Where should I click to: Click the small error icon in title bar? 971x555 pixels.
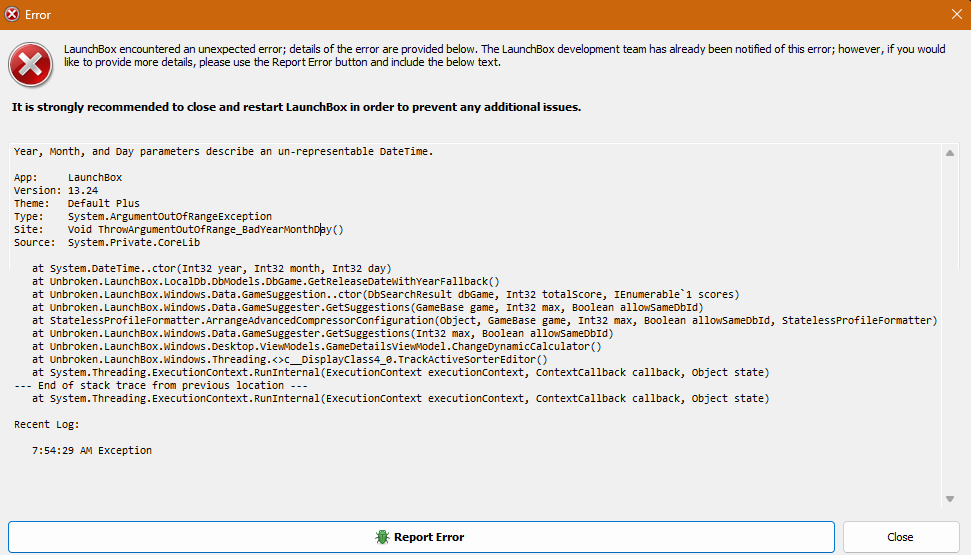12,15
